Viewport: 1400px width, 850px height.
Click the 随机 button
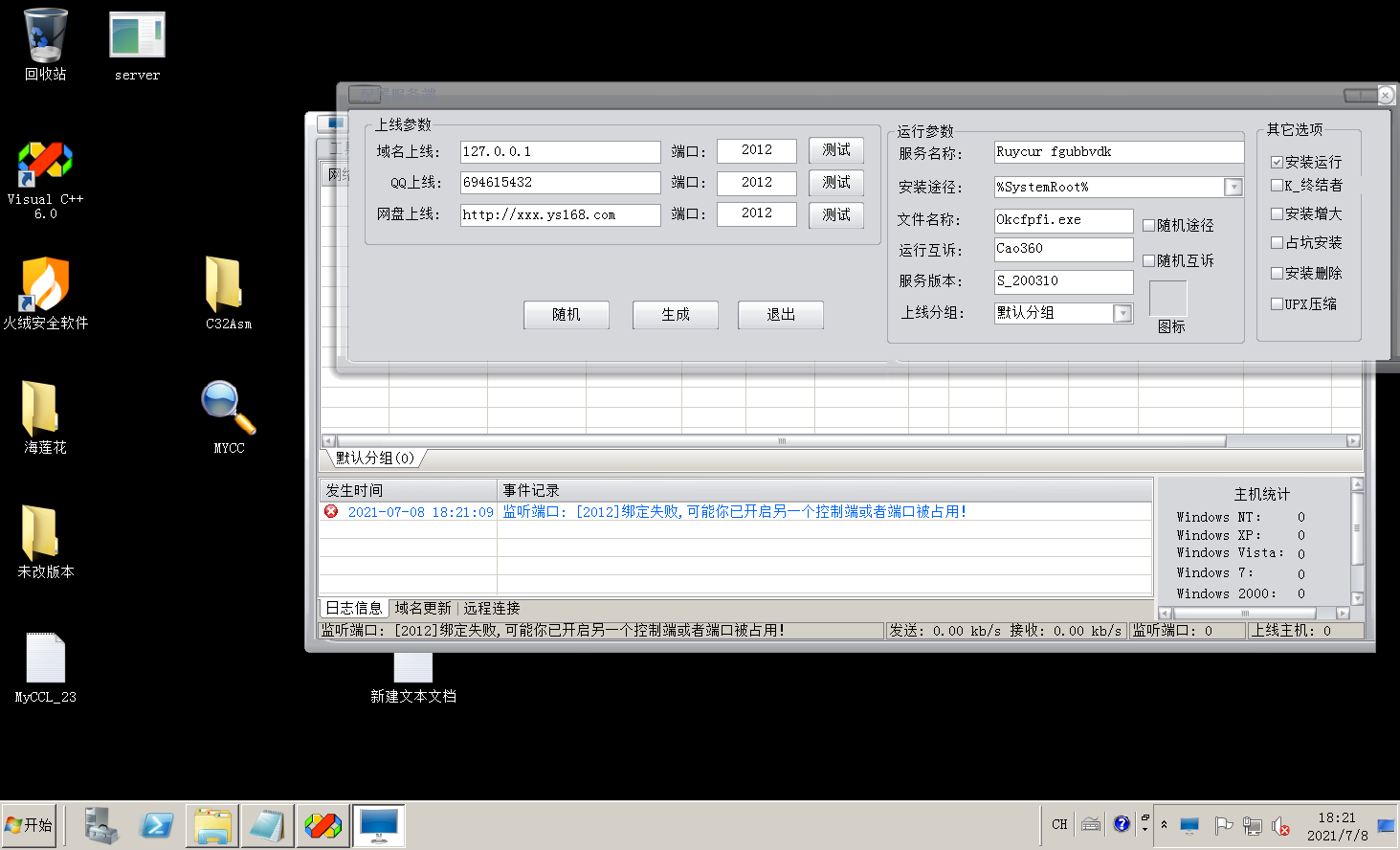[x=567, y=314]
